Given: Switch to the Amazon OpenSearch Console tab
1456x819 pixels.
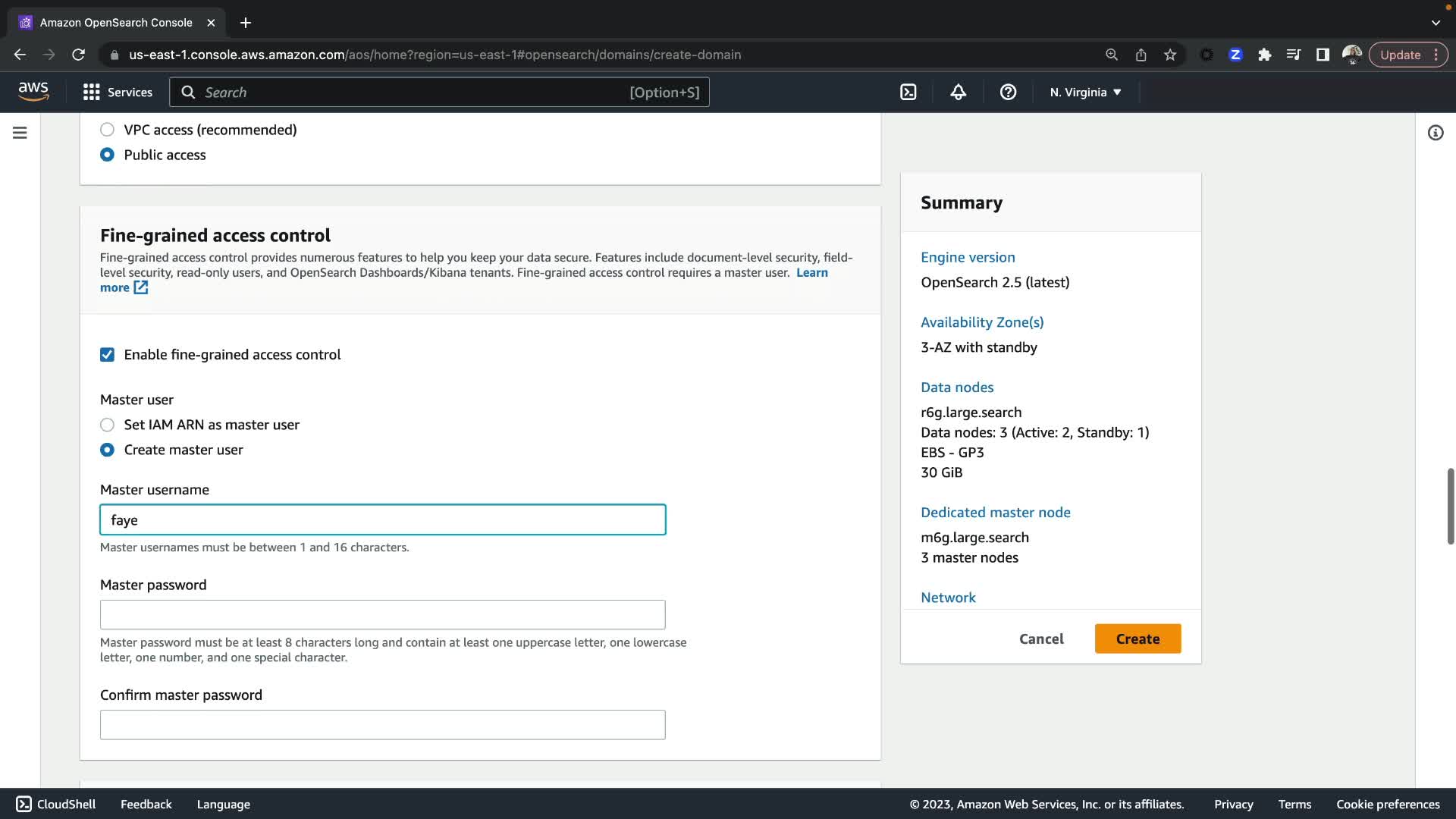Looking at the screenshot, I should point(115,23).
